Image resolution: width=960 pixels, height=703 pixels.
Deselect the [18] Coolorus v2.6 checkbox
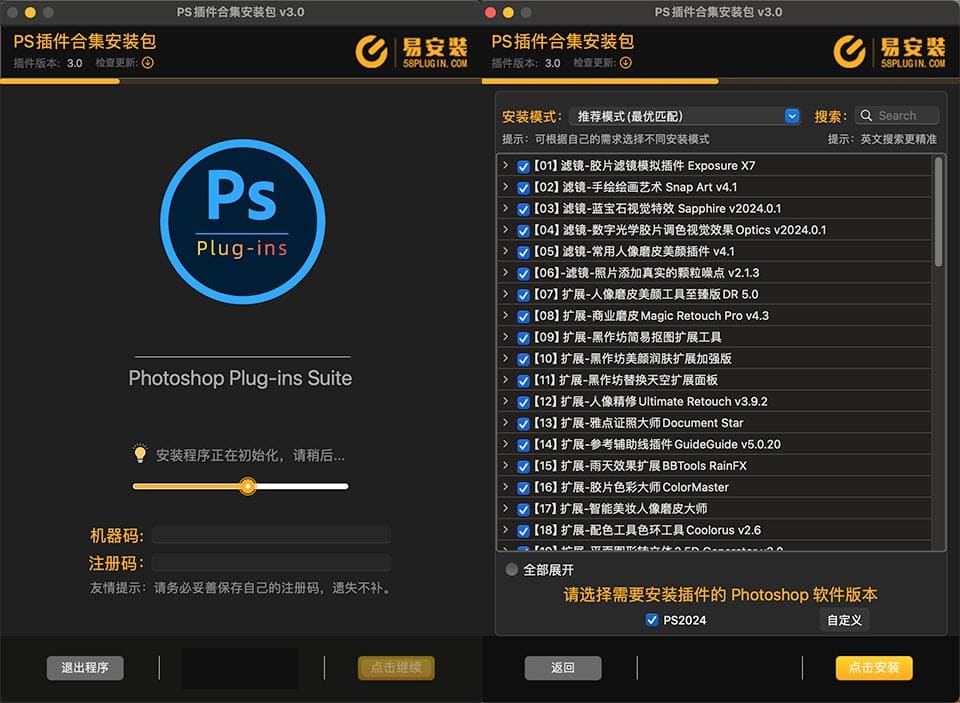(523, 531)
